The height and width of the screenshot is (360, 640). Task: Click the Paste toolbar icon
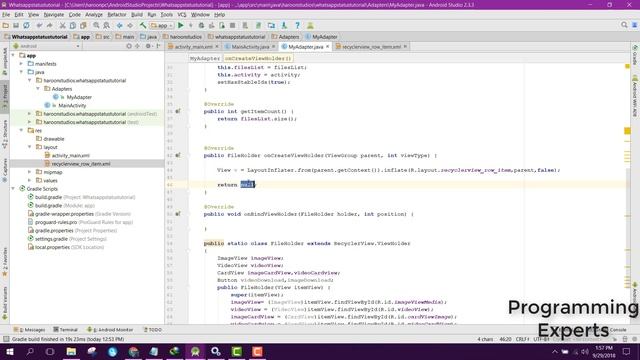pos(83,25)
